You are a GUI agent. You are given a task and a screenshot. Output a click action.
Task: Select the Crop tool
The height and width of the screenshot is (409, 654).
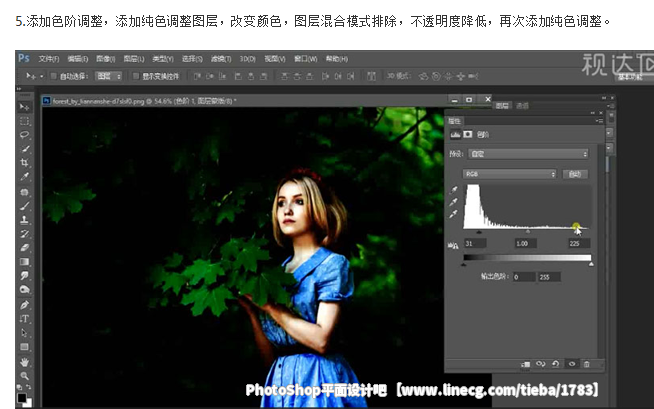click(x=25, y=163)
